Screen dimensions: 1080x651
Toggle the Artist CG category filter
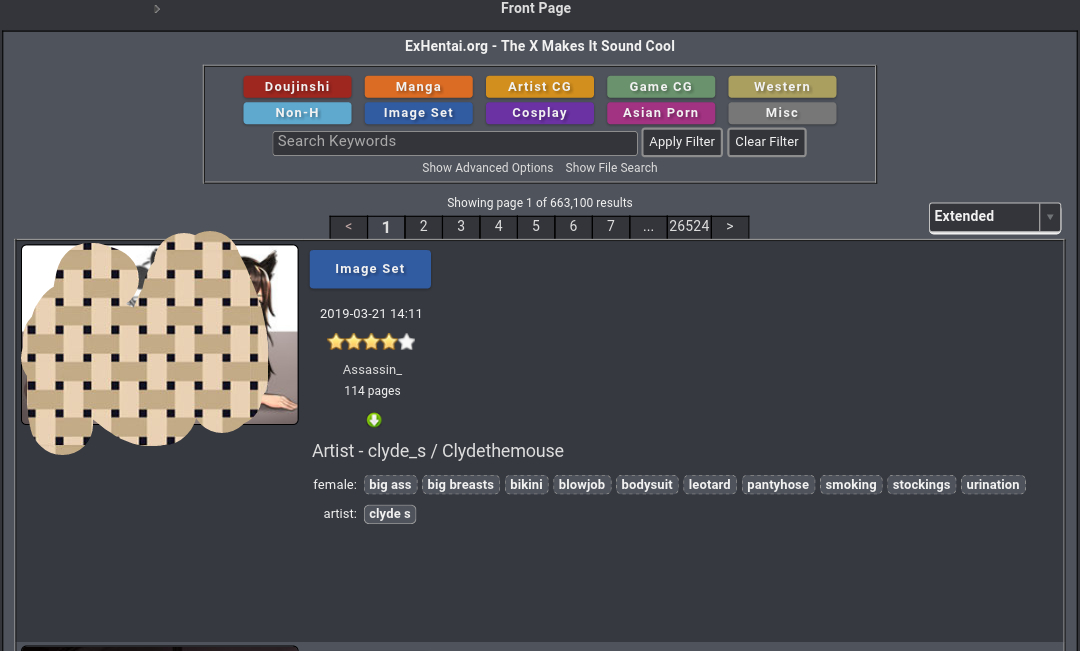[540, 87]
